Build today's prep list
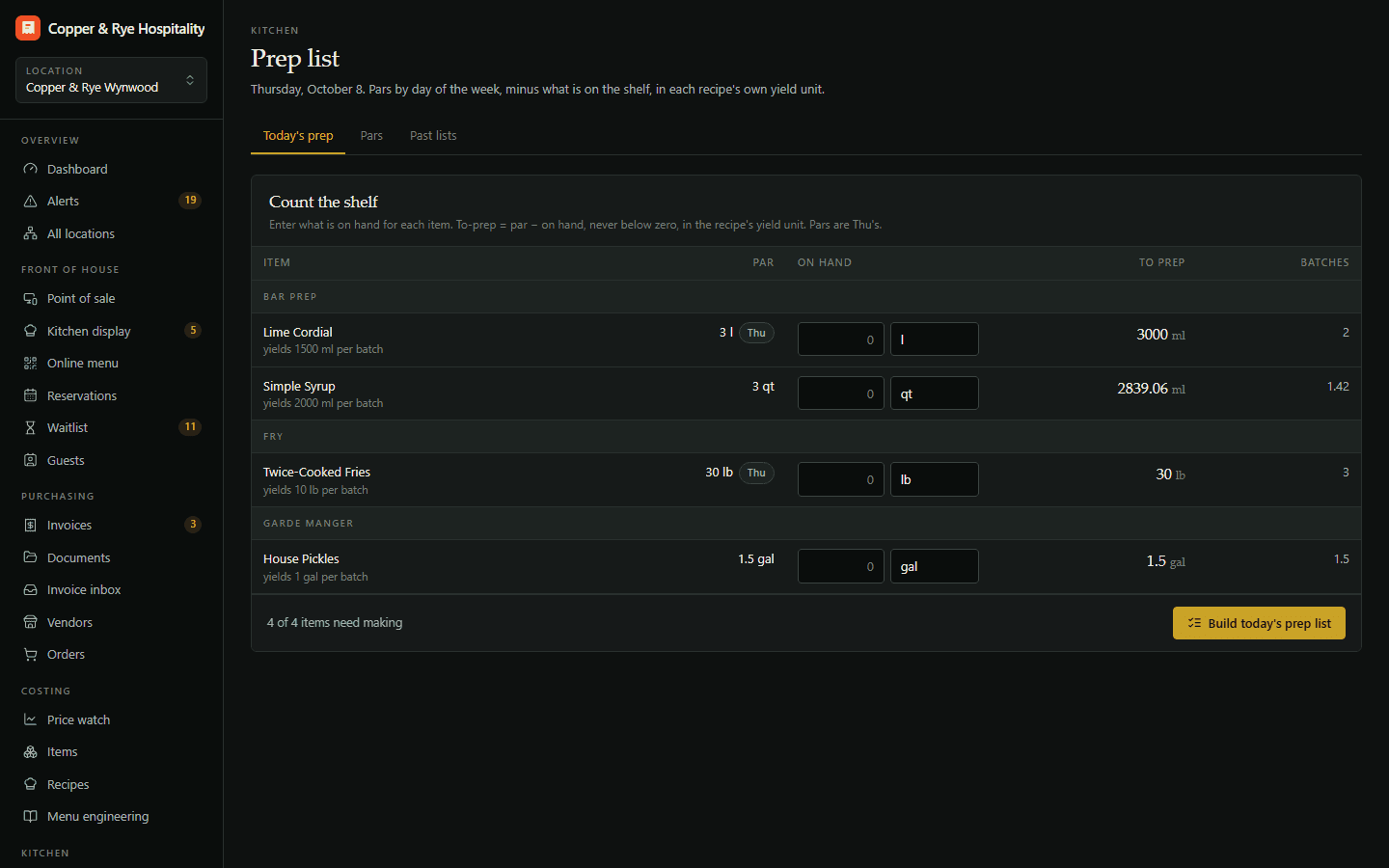The image size is (1389, 868). click(1259, 623)
